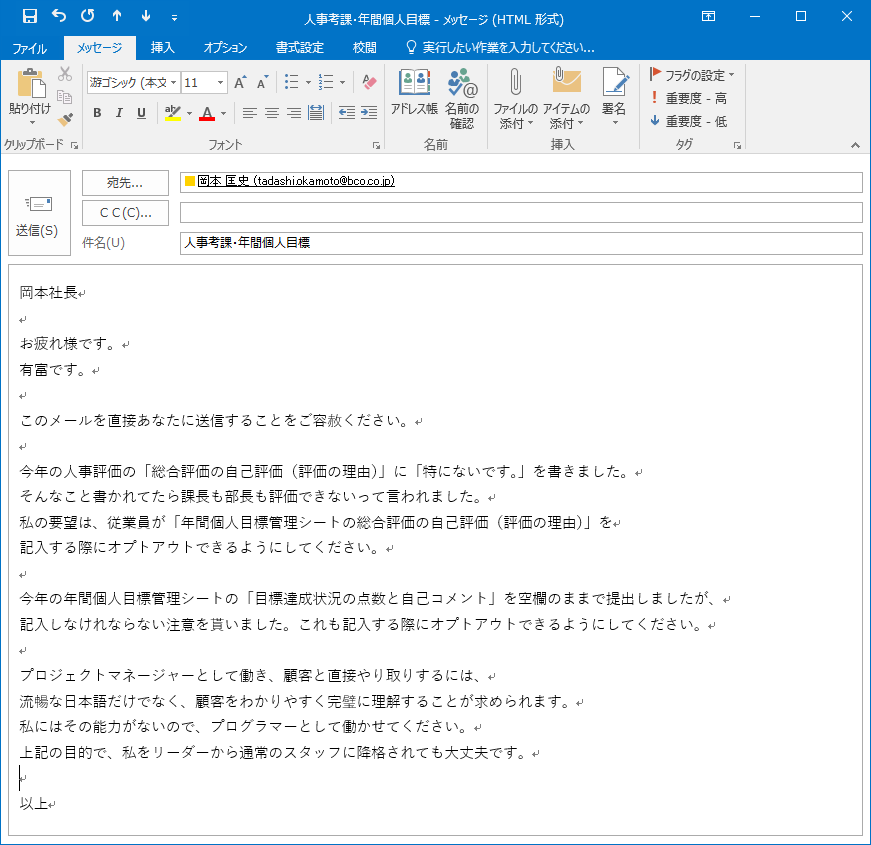Open the numbered list dropdown arrow
This screenshot has width=871, height=845.
click(340, 82)
